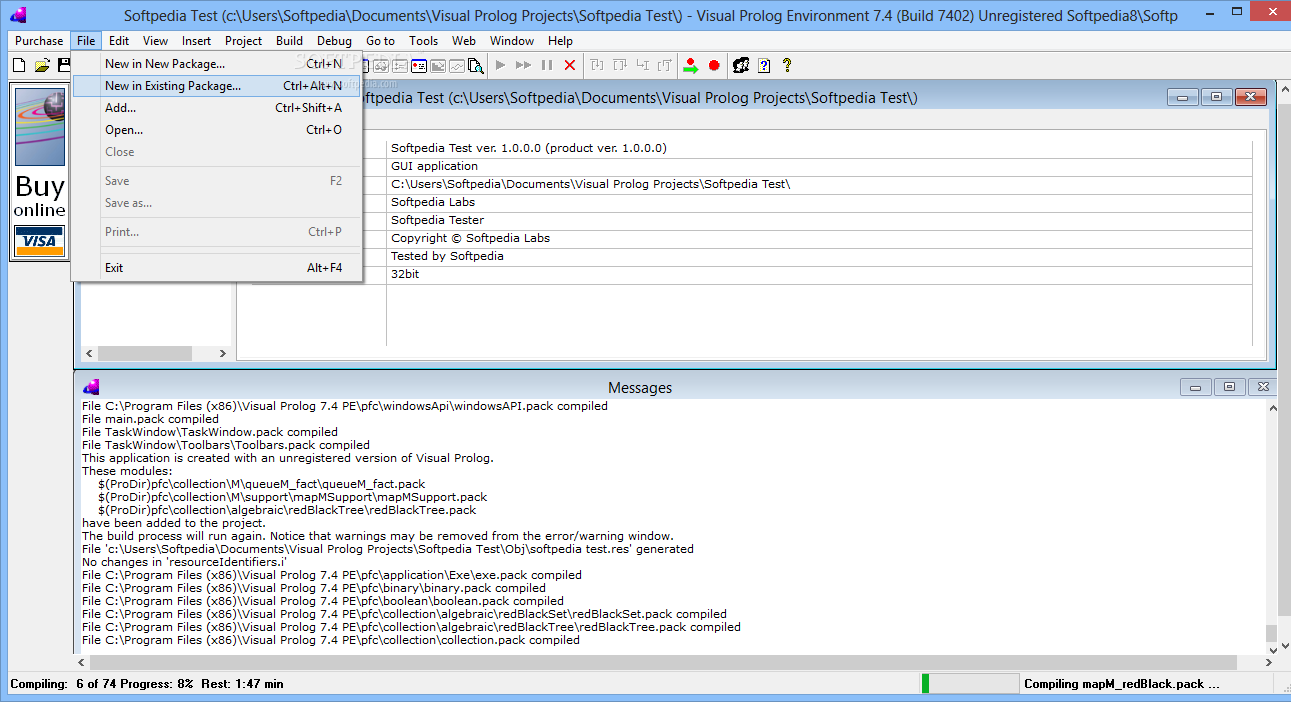This screenshot has height=702, width=1291.
Task: Open the Help menu
Action: coord(560,41)
